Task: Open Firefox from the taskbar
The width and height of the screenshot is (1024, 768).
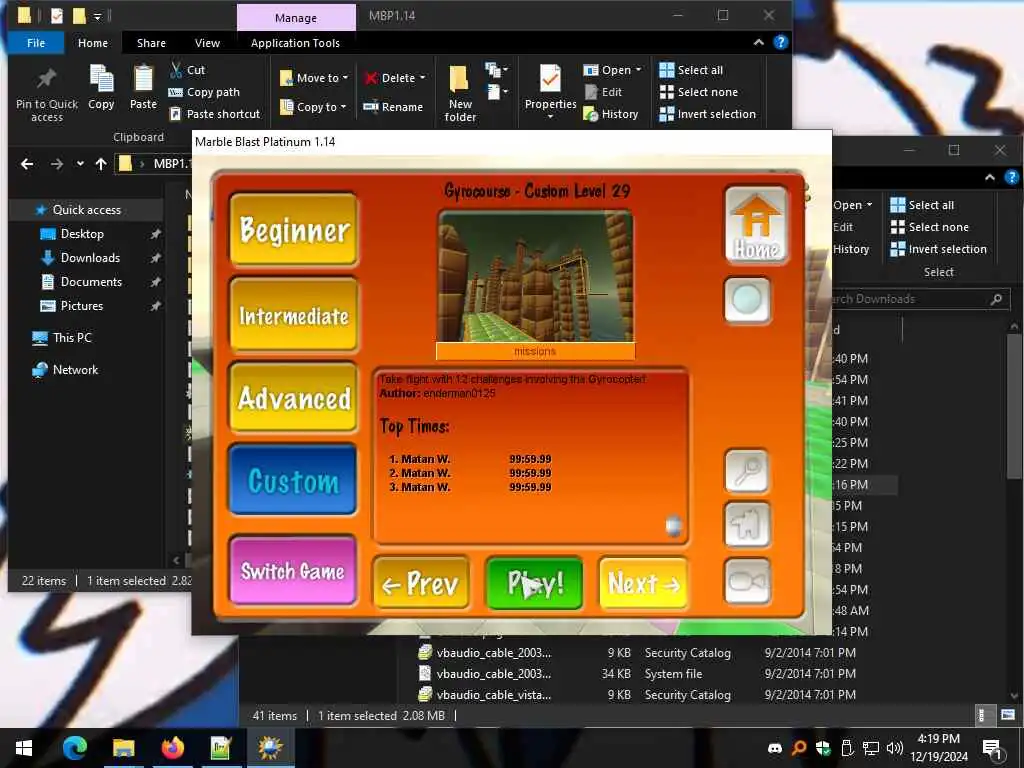Action: point(173,747)
